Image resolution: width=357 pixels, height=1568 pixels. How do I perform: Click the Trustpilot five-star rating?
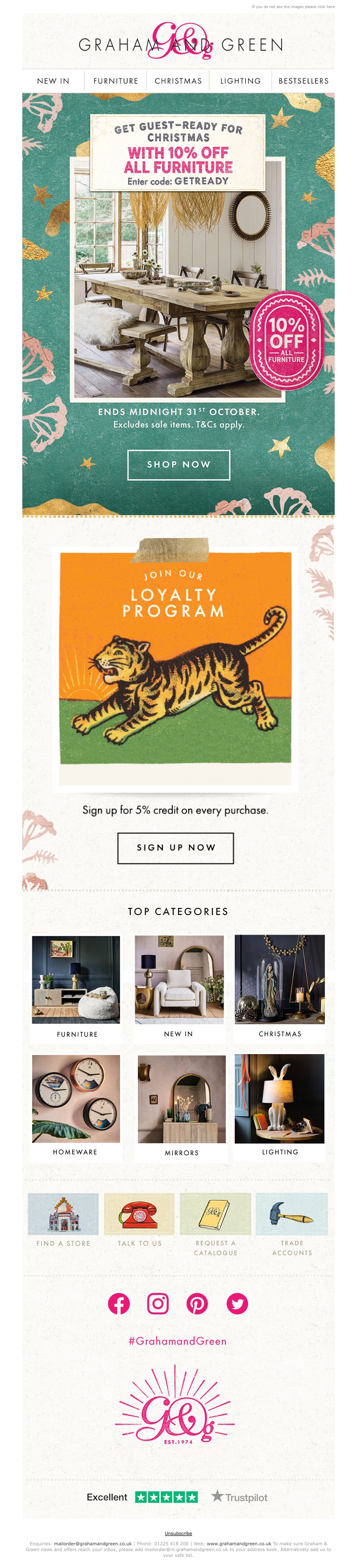click(x=166, y=1497)
